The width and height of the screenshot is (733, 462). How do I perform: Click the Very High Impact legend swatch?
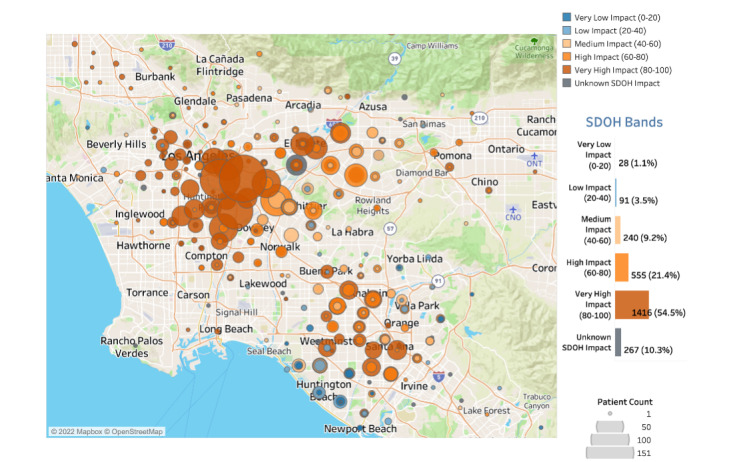(567, 70)
